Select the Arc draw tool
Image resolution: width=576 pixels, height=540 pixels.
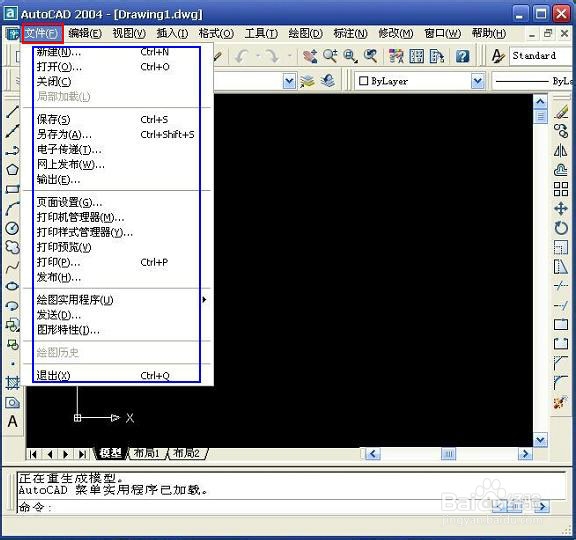pos(12,209)
